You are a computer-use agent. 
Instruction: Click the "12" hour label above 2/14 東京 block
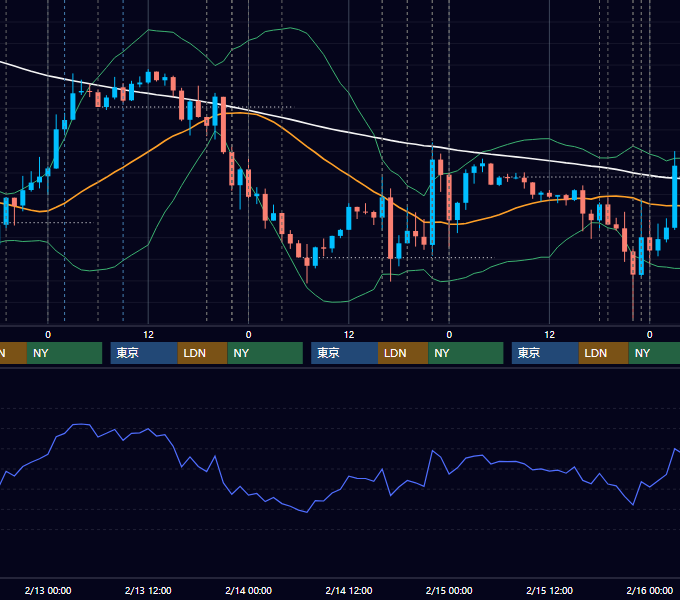click(x=349, y=335)
